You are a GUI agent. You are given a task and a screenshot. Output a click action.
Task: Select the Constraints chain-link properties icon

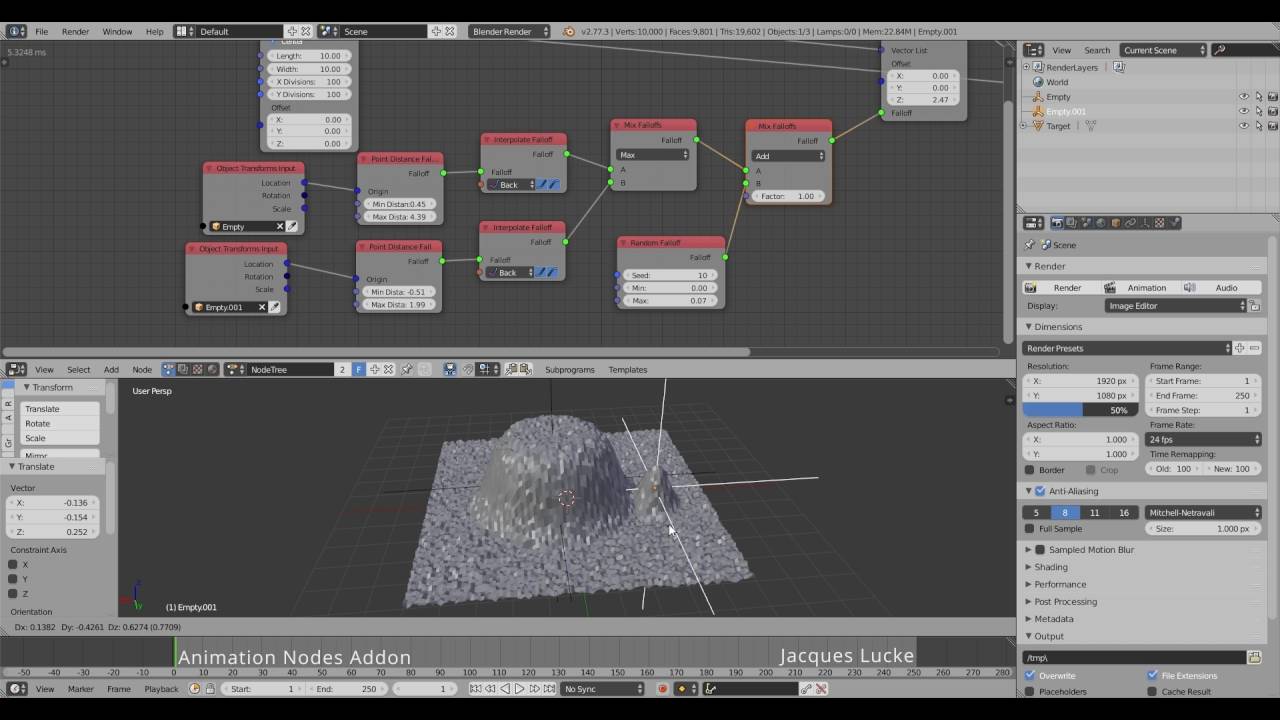(x=1131, y=223)
